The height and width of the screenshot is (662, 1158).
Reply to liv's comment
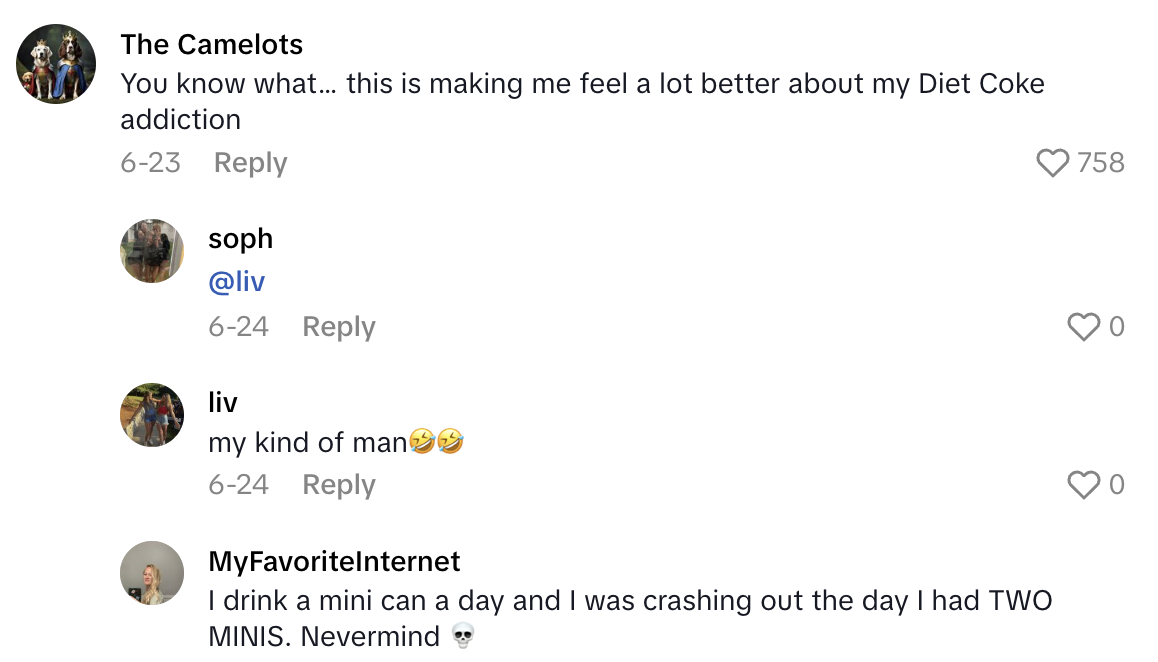[338, 484]
